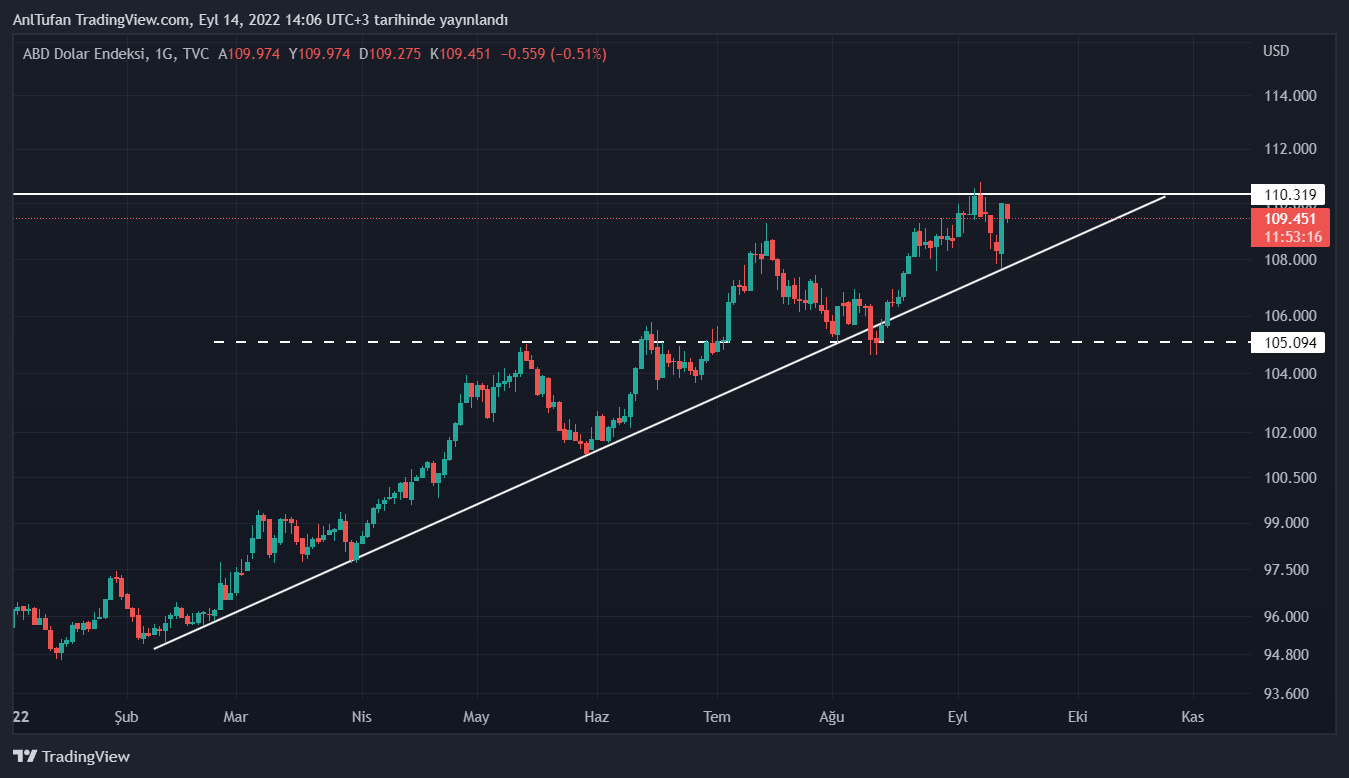Click the 104.000 price axis label
Image resolution: width=1349 pixels, height=778 pixels.
pos(1290,374)
